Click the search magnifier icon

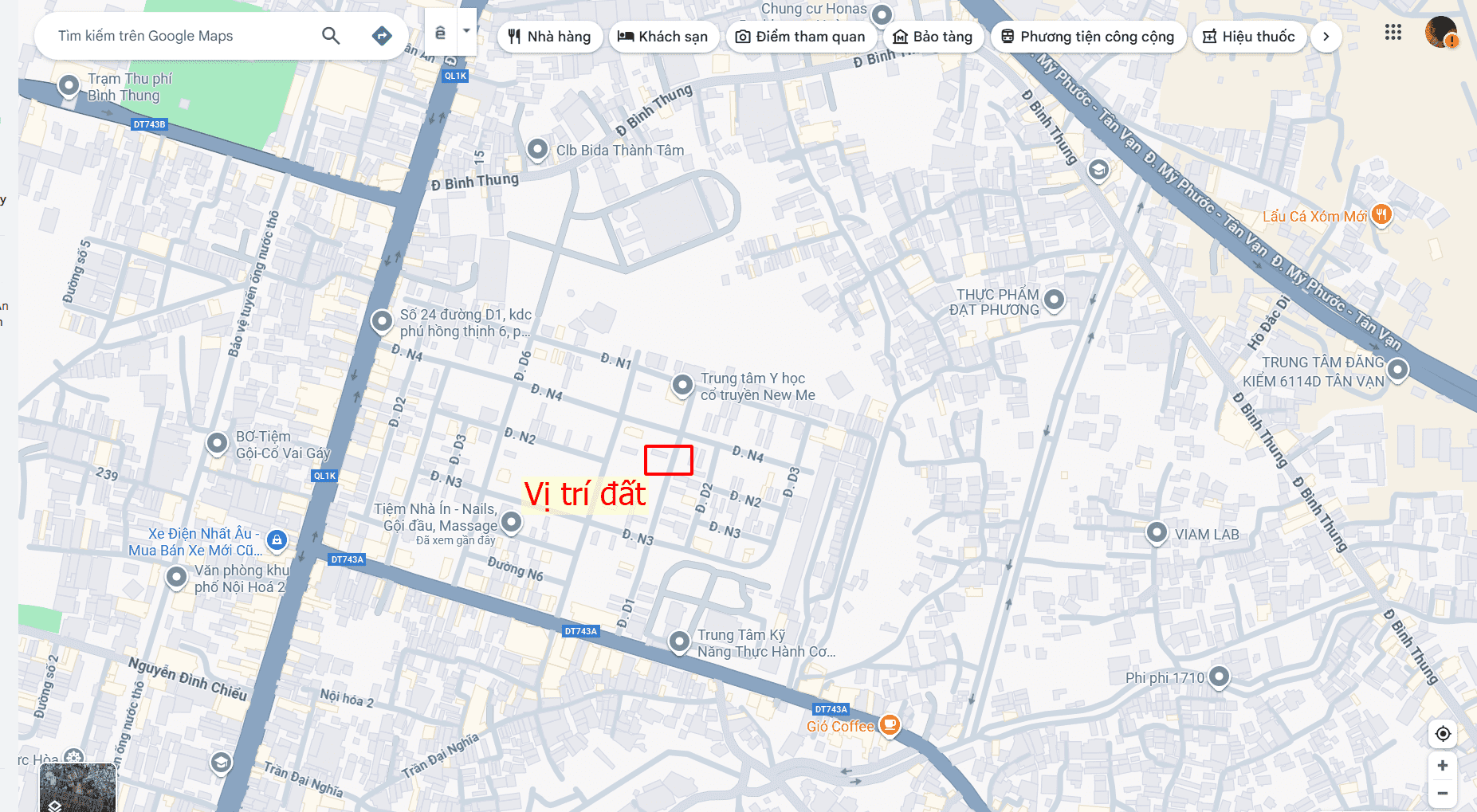331,36
